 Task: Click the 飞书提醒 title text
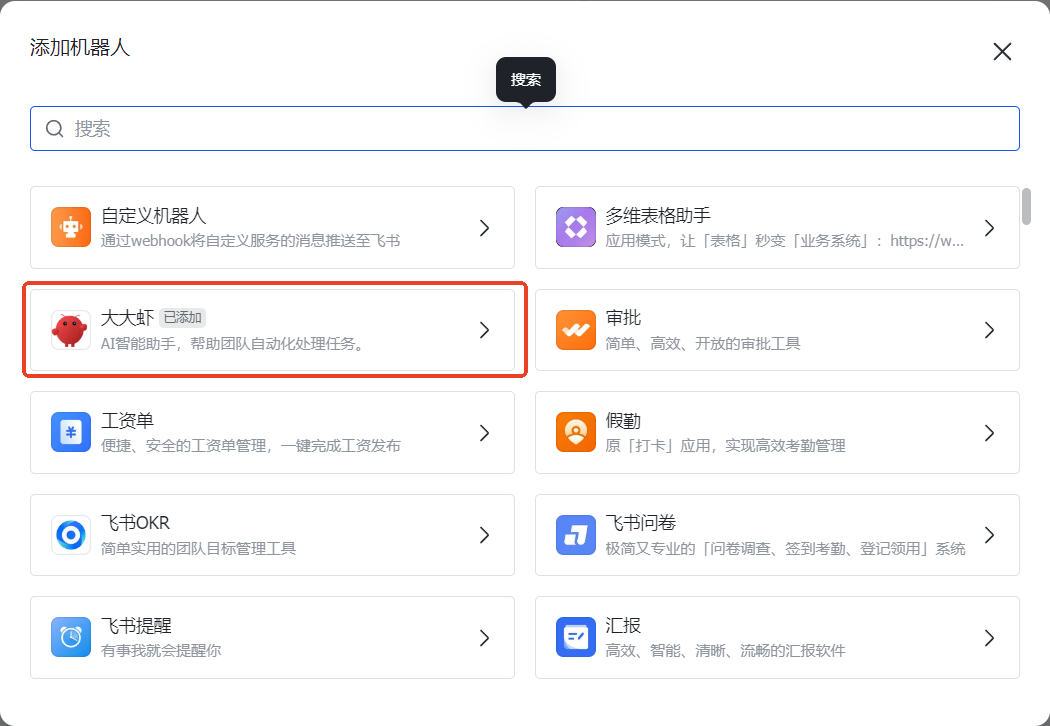136,626
